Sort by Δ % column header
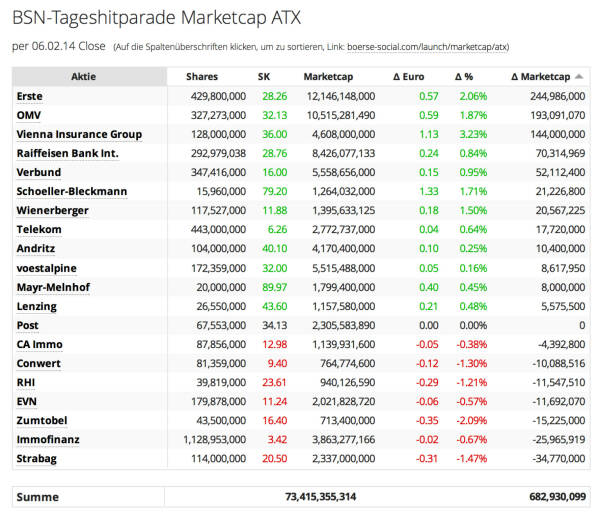Image resolution: width=600 pixels, height=513 pixels. point(464,77)
